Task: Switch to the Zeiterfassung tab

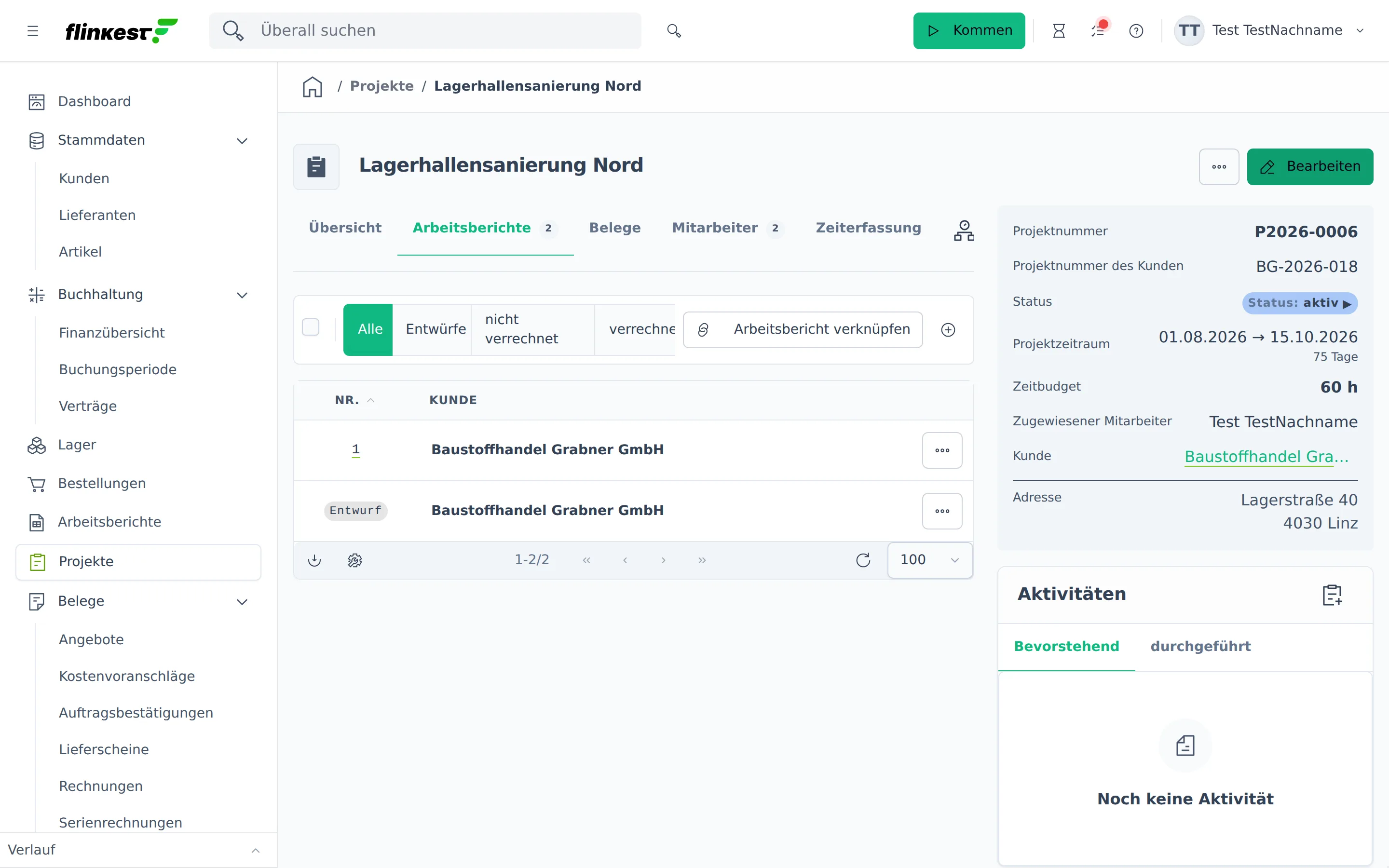Action: 869,228
